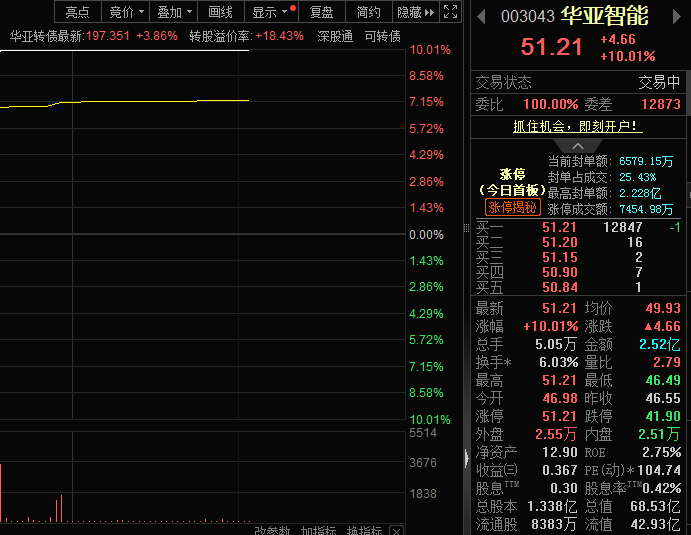Click the 外盘 2.55万 value

[x=556, y=435]
